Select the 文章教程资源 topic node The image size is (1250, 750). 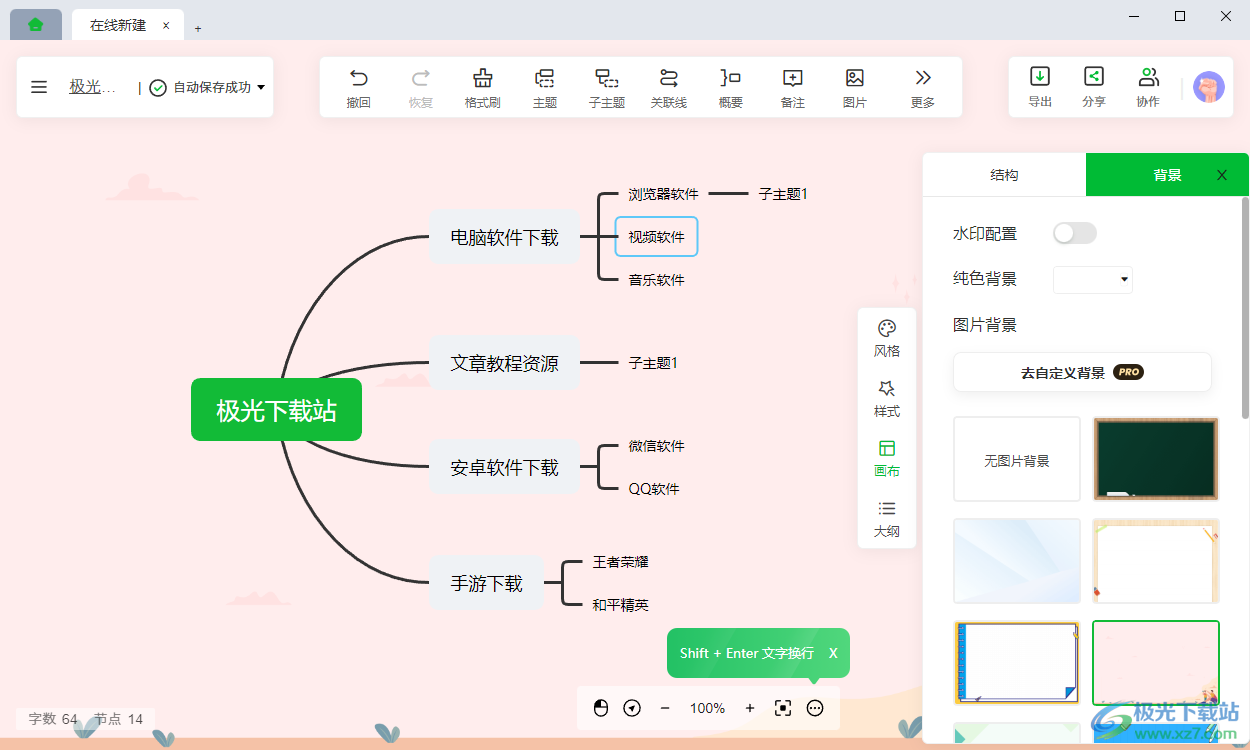[504, 363]
